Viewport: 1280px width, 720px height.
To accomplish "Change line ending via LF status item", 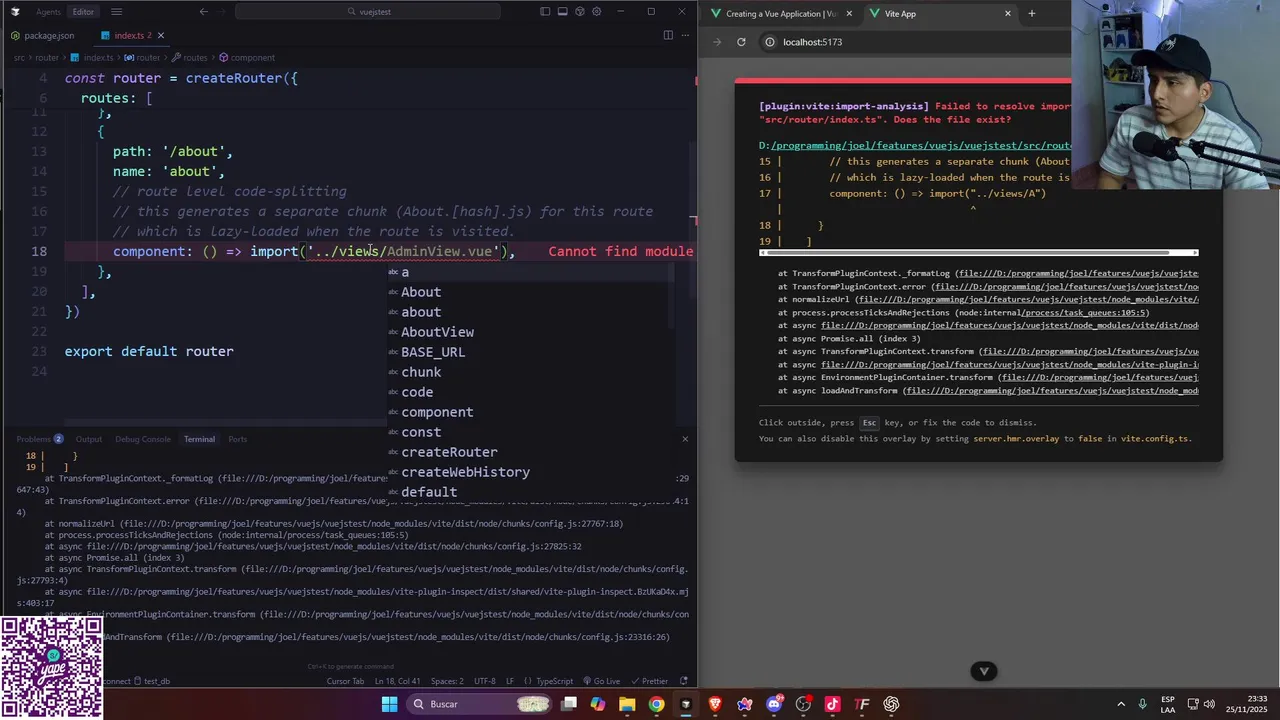I will click(510, 681).
